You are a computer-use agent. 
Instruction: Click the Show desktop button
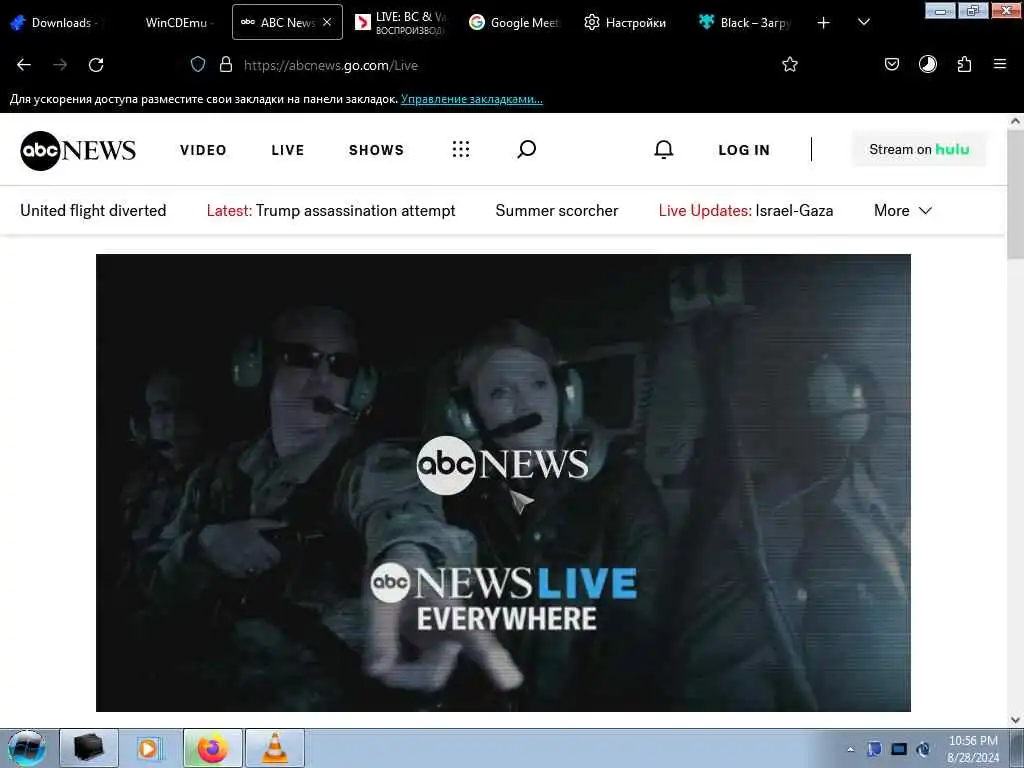point(1017,748)
